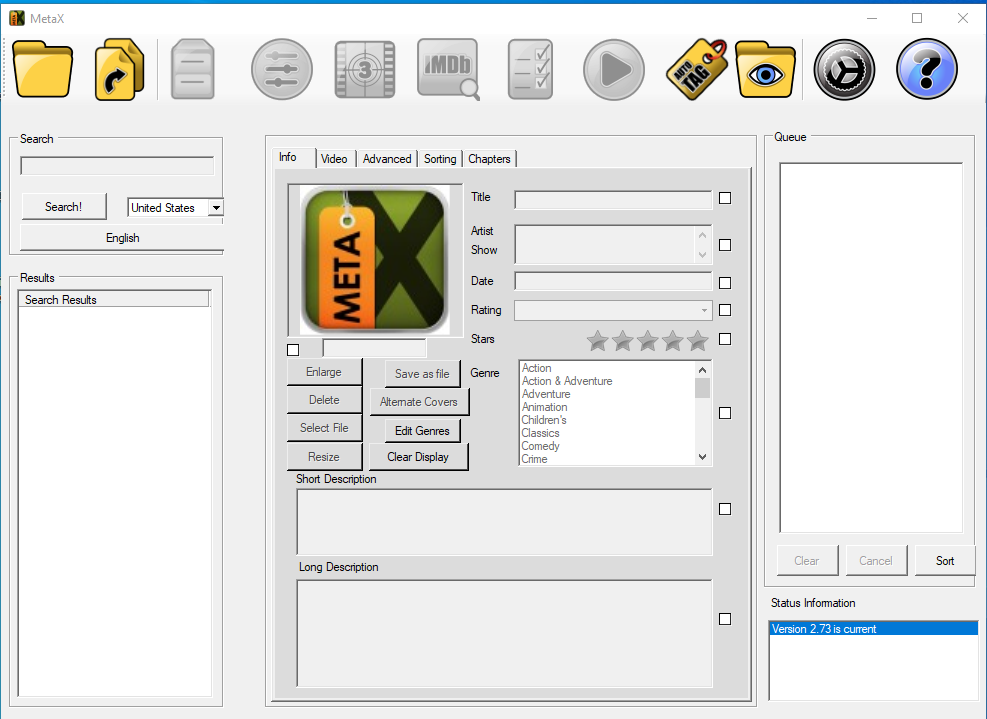Tick the checkbox next to Stars
This screenshot has width=987, height=719.
pyautogui.click(x=725, y=339)
